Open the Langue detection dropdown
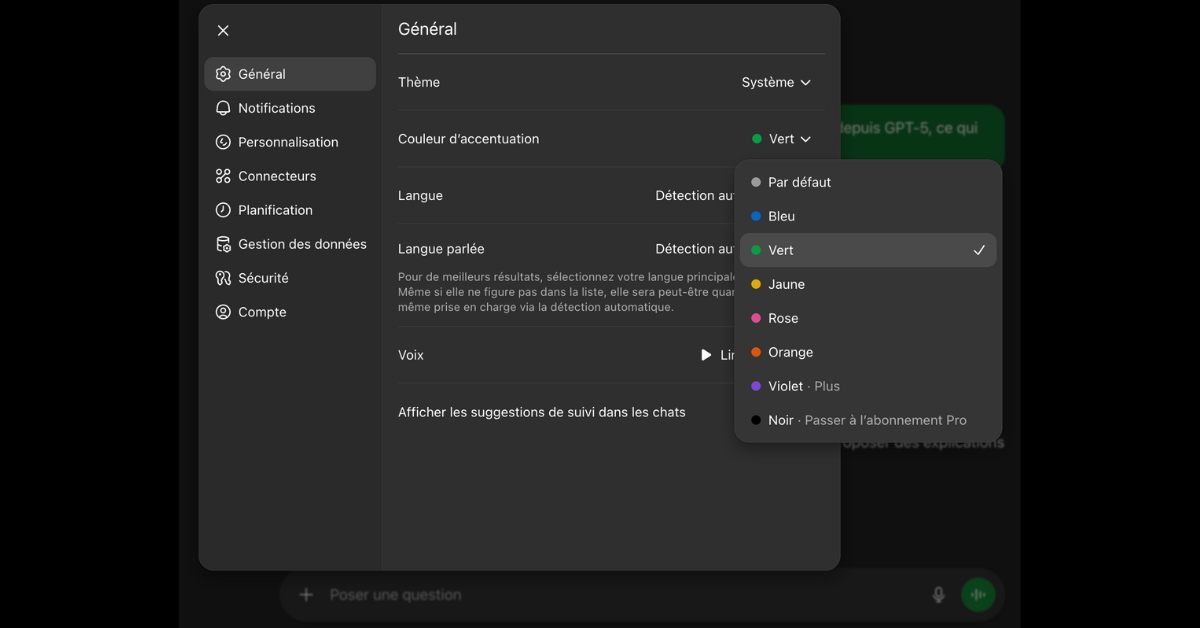This screenshot has height=628, width=1200. pos(695,196)
